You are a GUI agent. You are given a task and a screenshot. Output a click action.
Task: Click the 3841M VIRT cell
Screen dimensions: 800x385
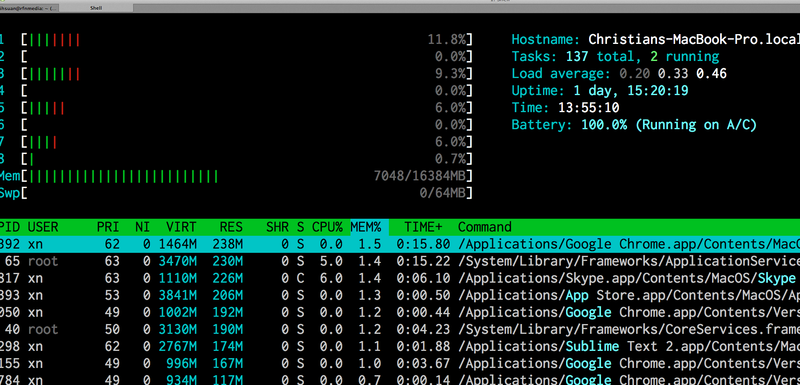[178, 295]
